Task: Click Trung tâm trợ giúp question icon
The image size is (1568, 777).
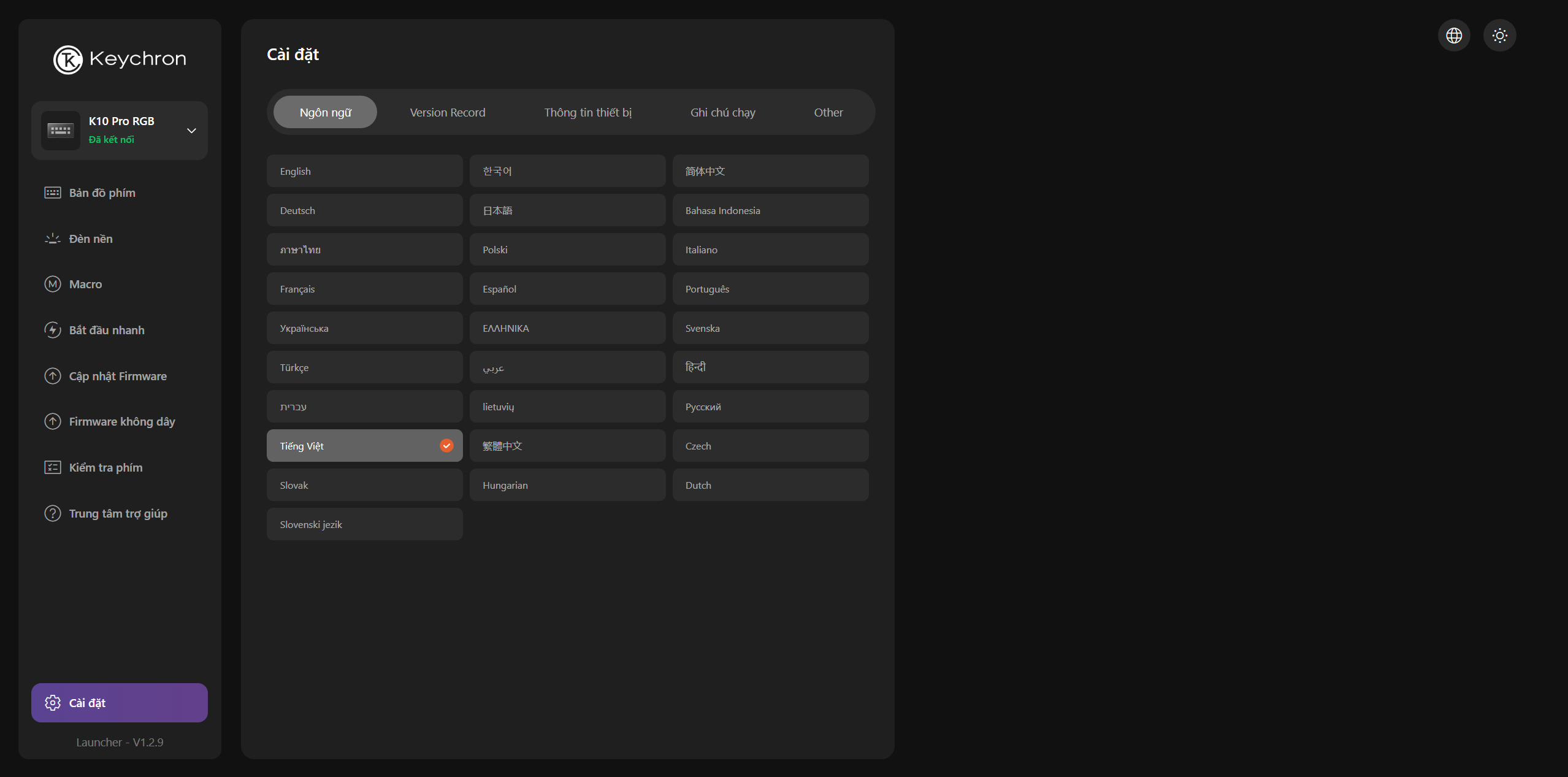Action: tap(53, 513)
